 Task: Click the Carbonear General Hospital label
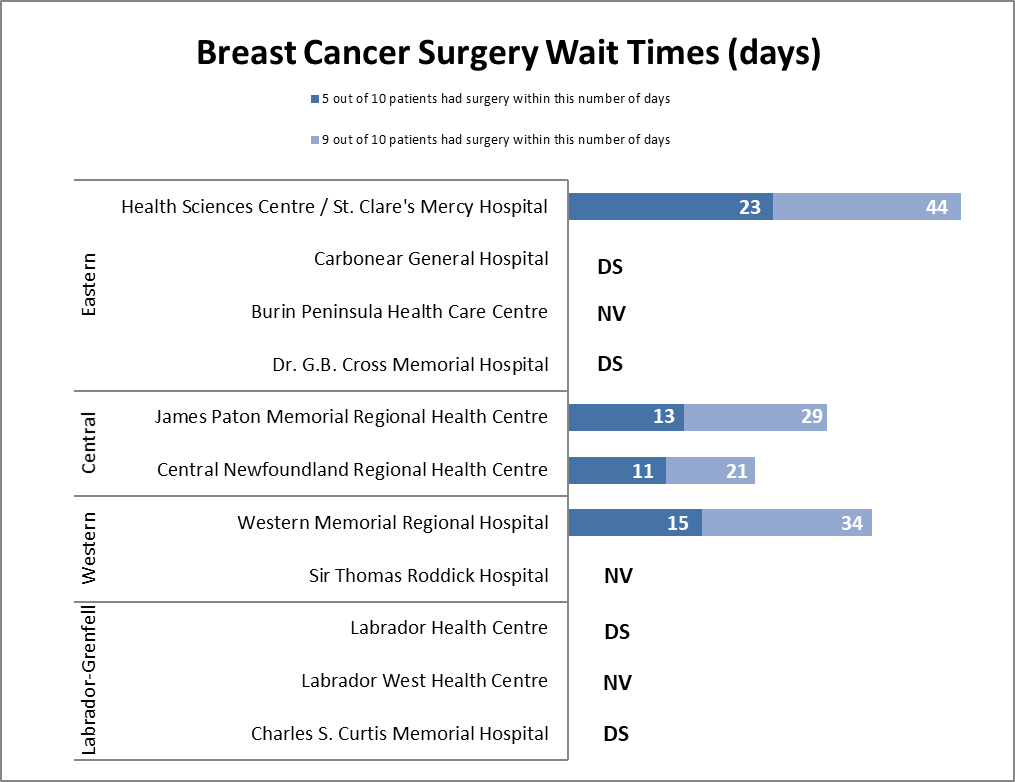(431, 259)
